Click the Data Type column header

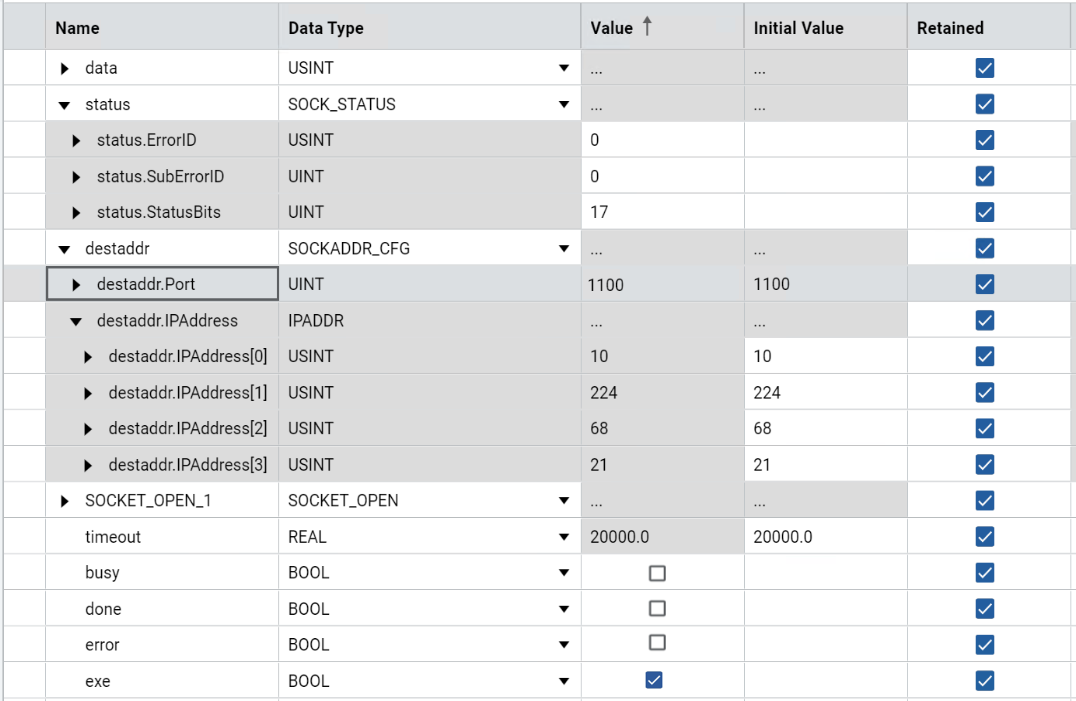(x=326, y=28)
